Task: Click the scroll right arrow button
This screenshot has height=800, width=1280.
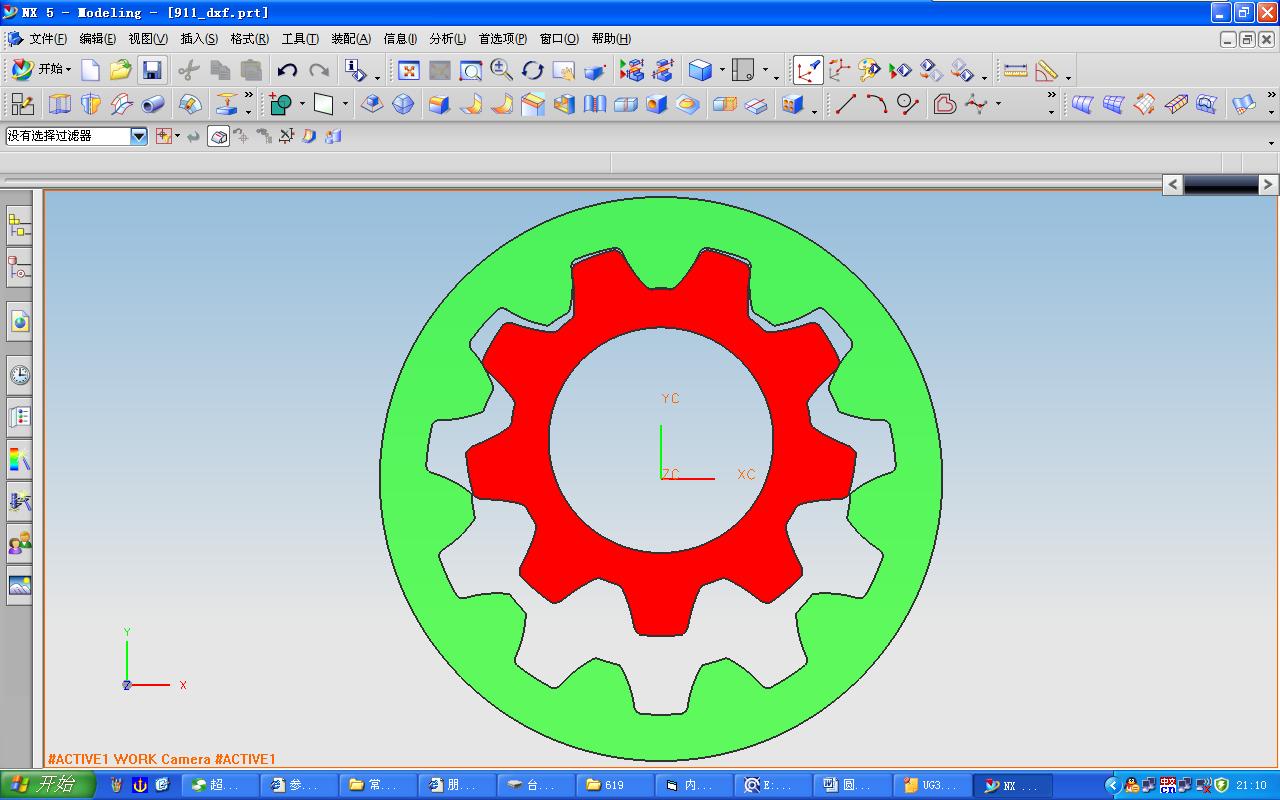Action: (1267, 184)
